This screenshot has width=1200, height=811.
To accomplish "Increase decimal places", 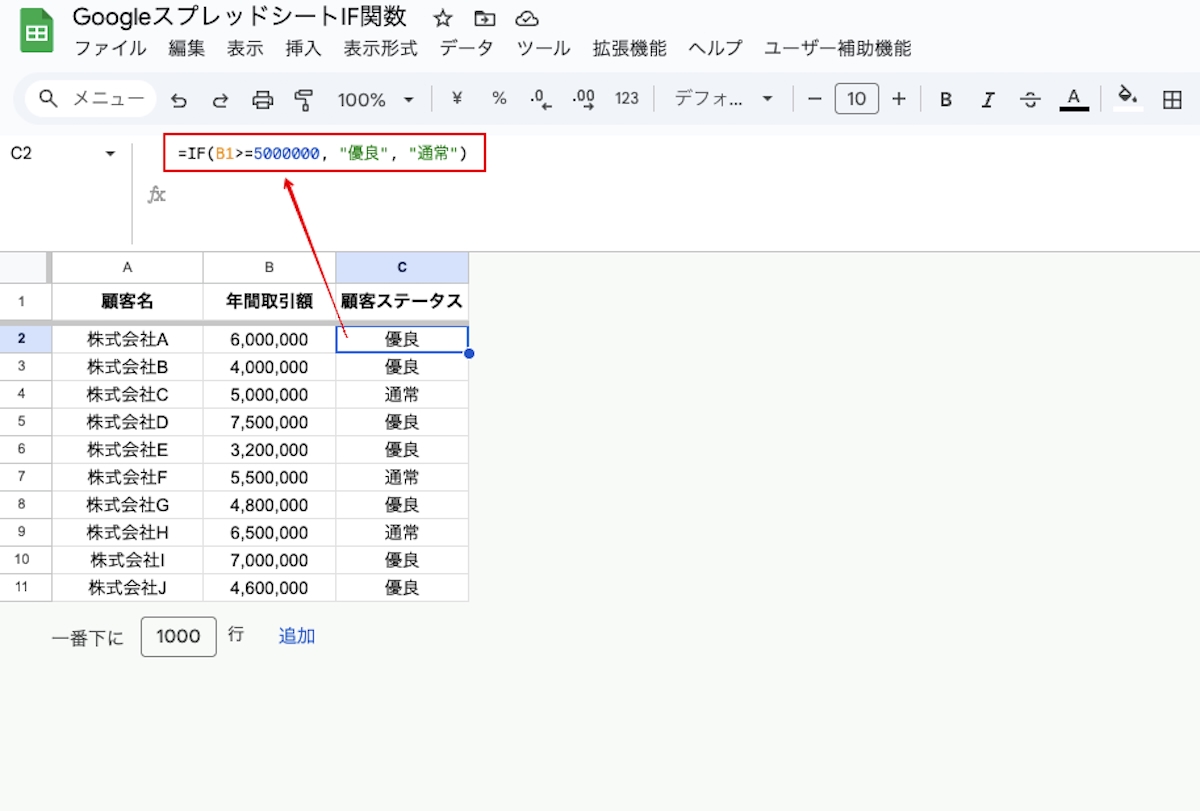I will point(584,99).
